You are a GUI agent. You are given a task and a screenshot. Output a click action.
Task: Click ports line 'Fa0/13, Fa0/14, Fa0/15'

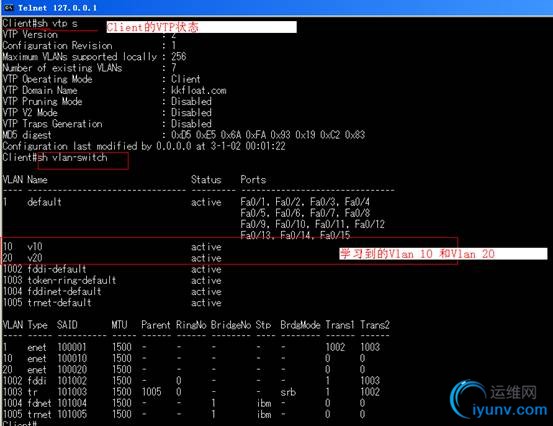[x=295, y=235]
